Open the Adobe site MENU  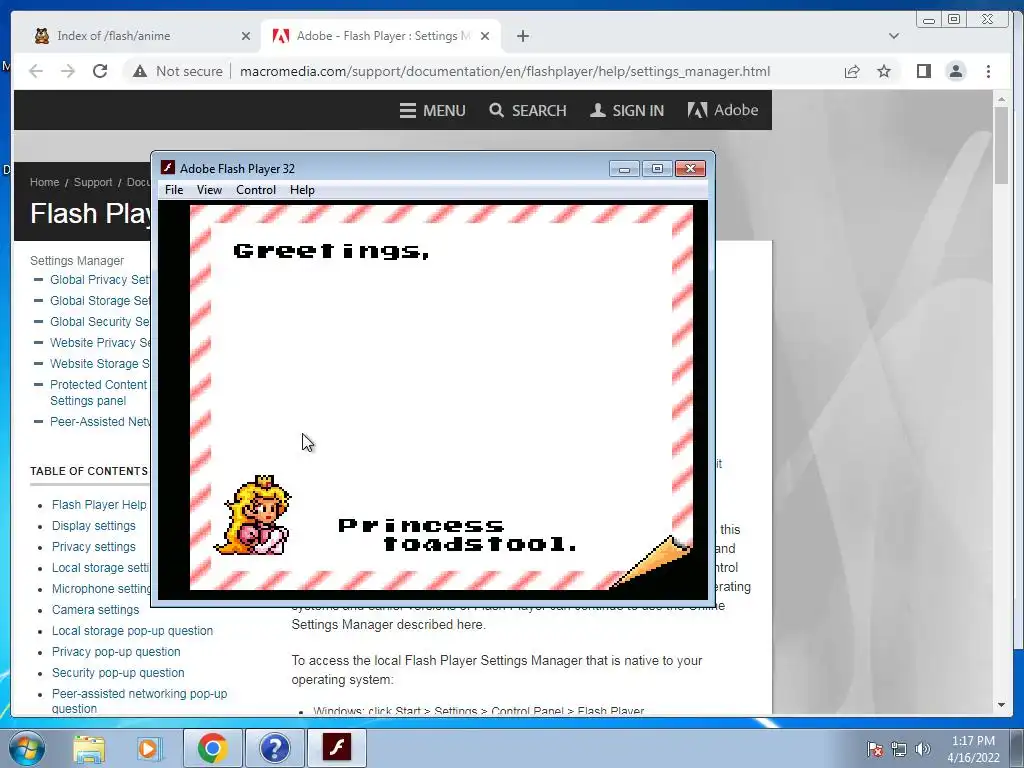[432, 110]
